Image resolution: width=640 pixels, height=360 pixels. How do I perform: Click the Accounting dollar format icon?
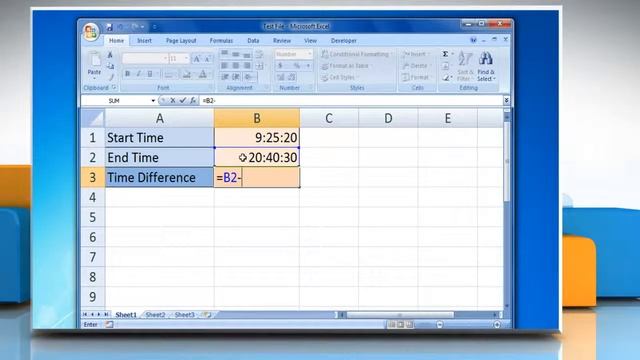coord(280,66)
